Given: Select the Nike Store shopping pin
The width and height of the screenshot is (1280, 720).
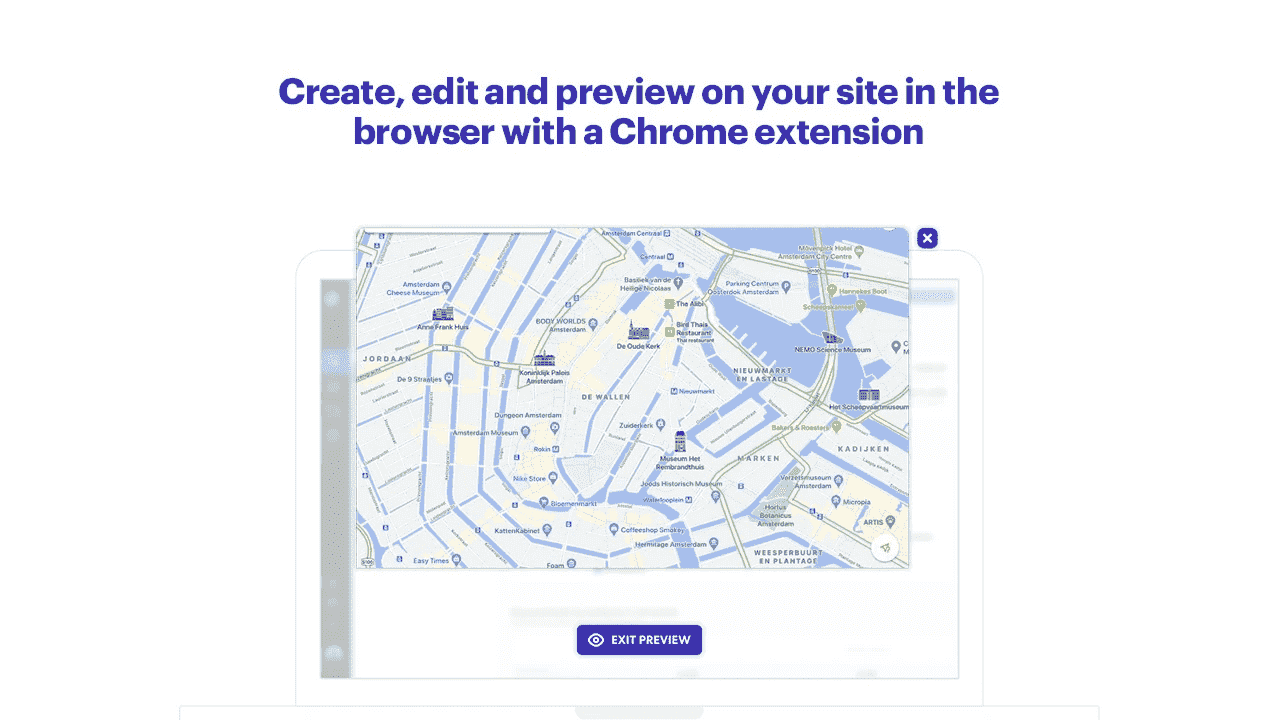Looking at the screenshot, I should point(554,478).
